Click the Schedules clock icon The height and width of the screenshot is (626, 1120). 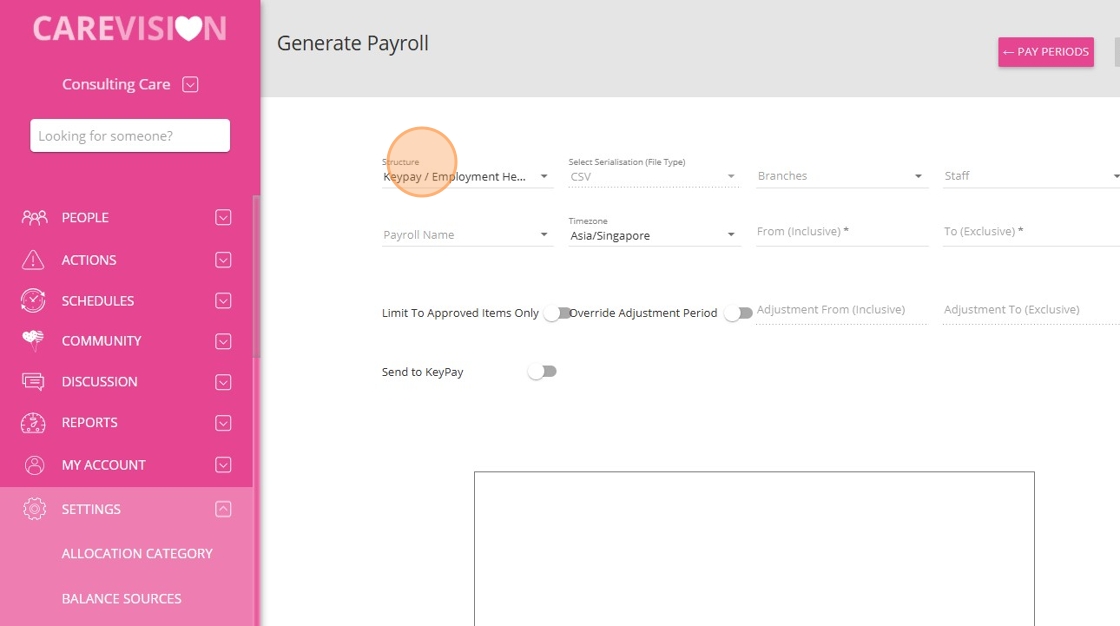pyautogui.click(x=33, y=301)
